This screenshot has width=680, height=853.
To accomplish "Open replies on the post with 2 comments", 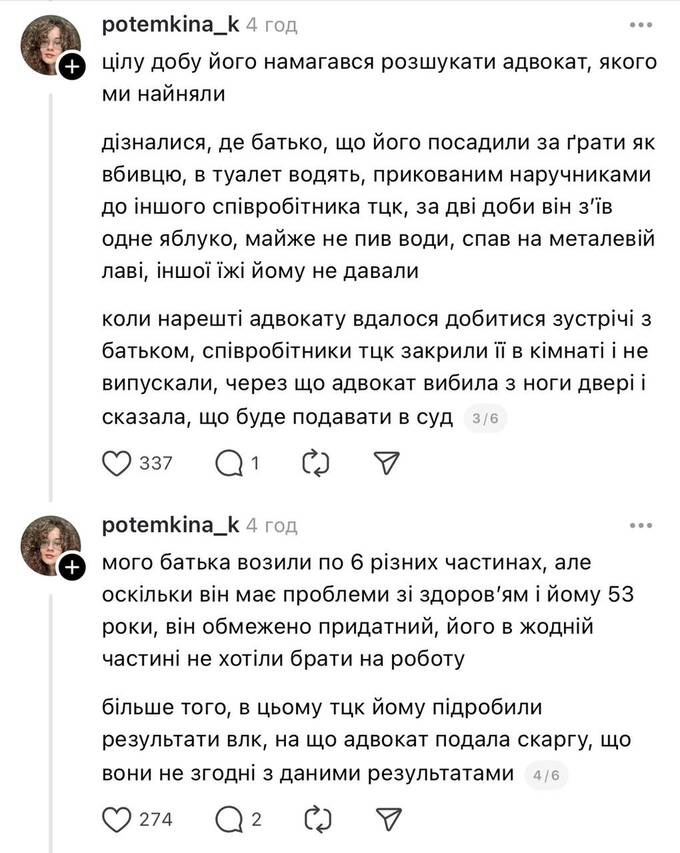I will point(229,820).
